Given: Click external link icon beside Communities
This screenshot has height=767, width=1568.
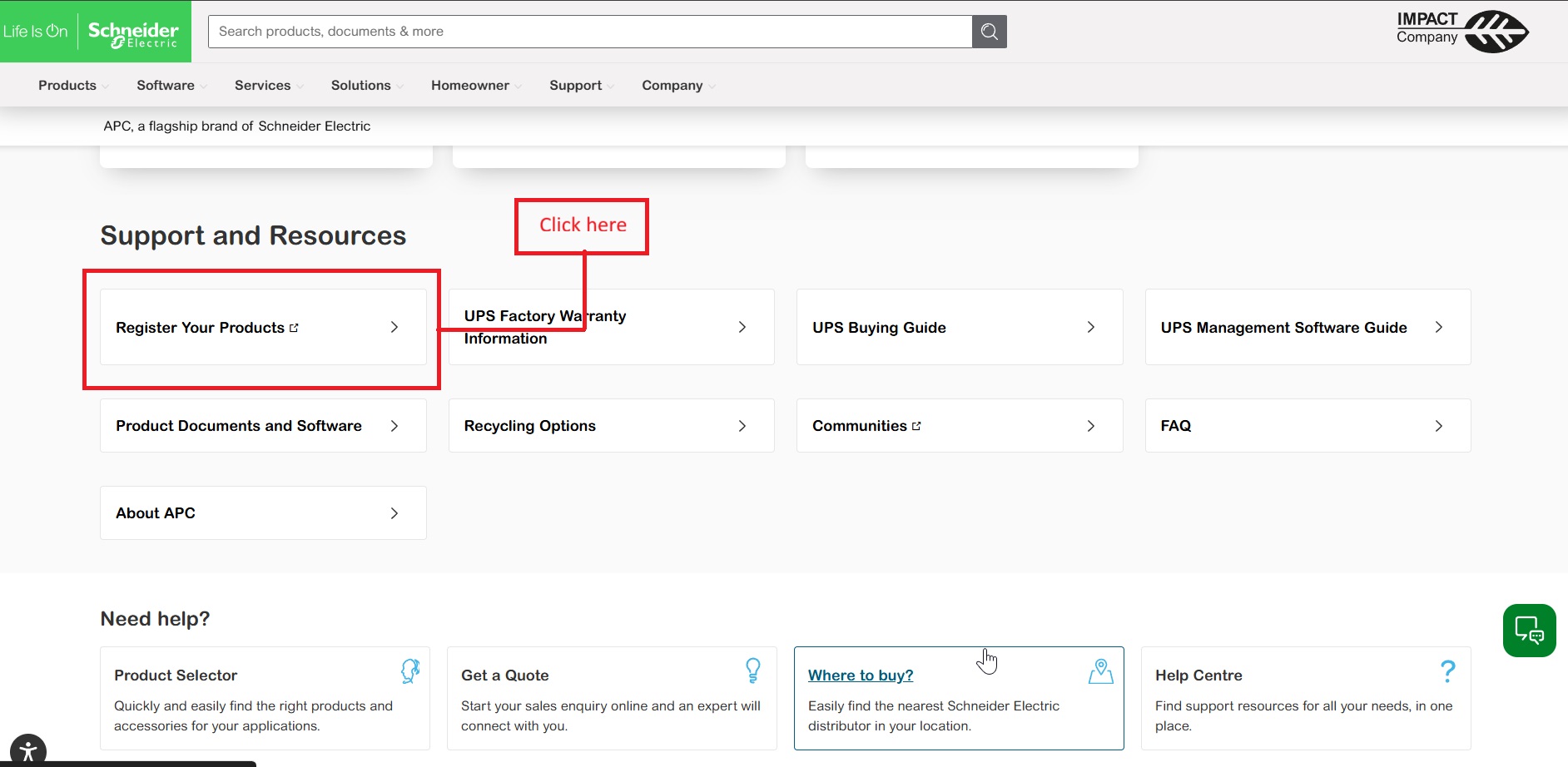Looking at the screenshot, I should pyautogui.click(x=916, y=426).
